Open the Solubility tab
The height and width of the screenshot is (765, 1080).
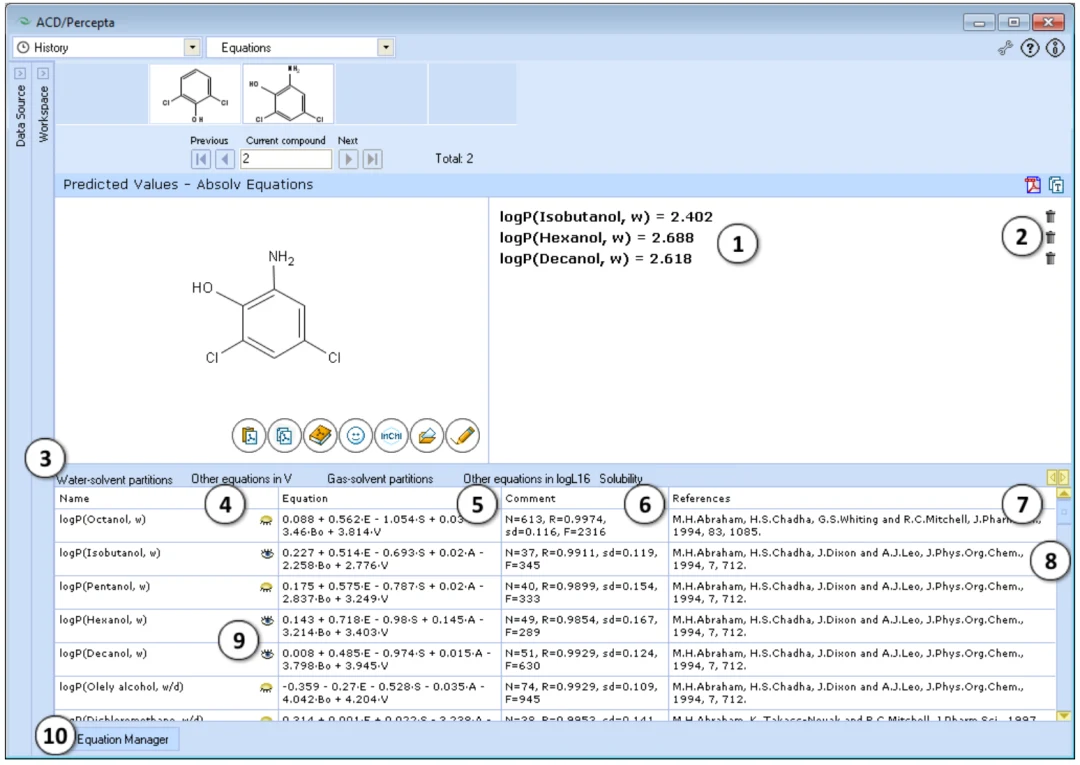[621, 479]
